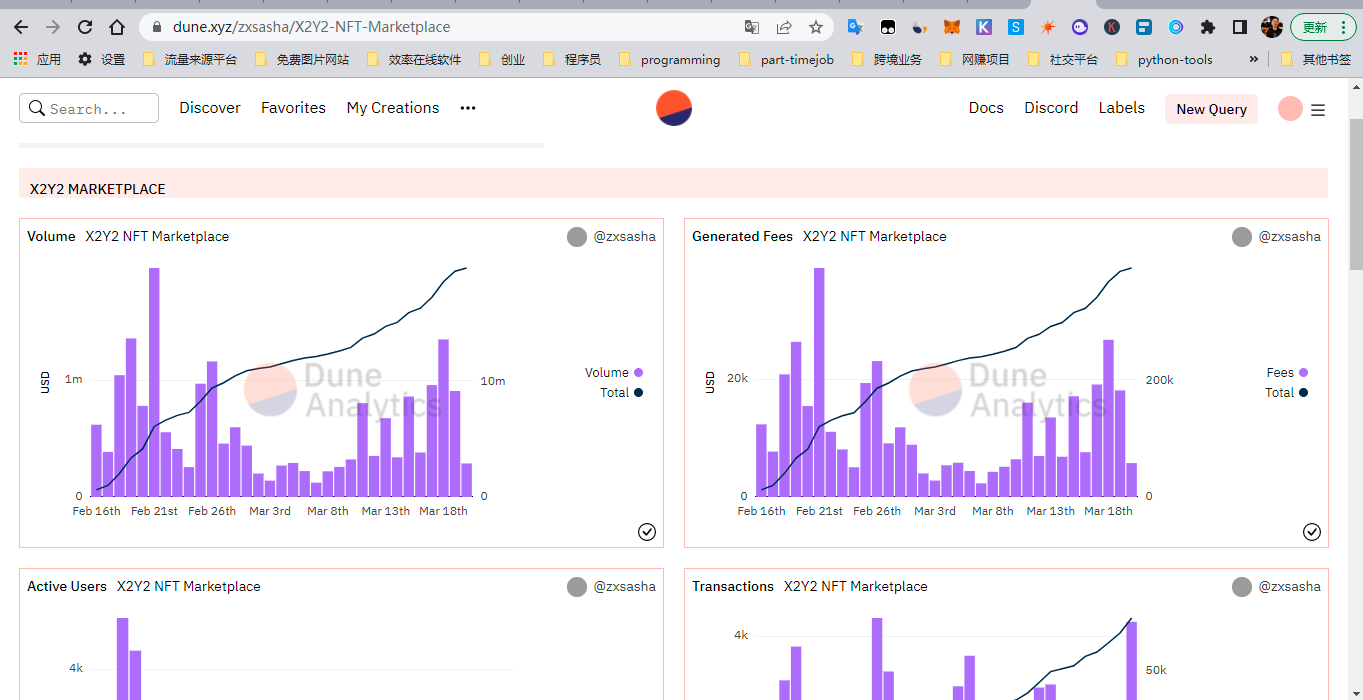Expand hidden bookmarks with double chevron

[1254, 60]
